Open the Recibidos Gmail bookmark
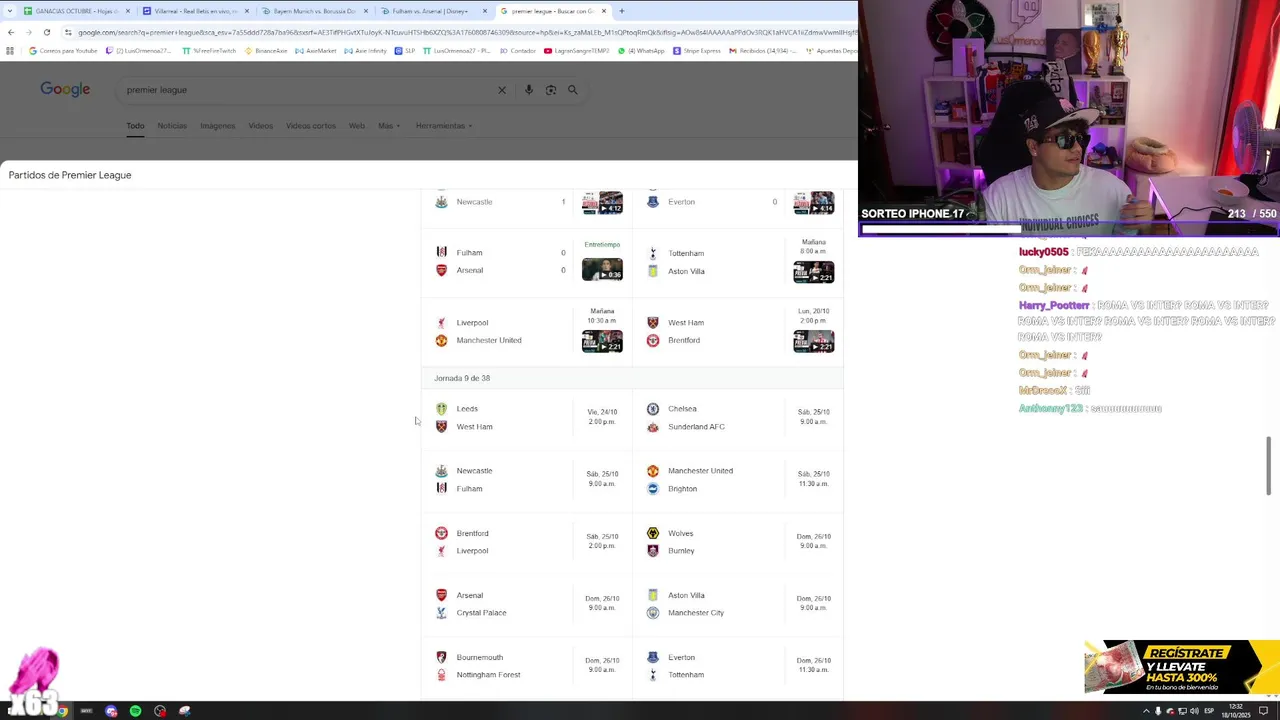The height and width of the screenshot is (720, 1280). [x=763, y=51]
